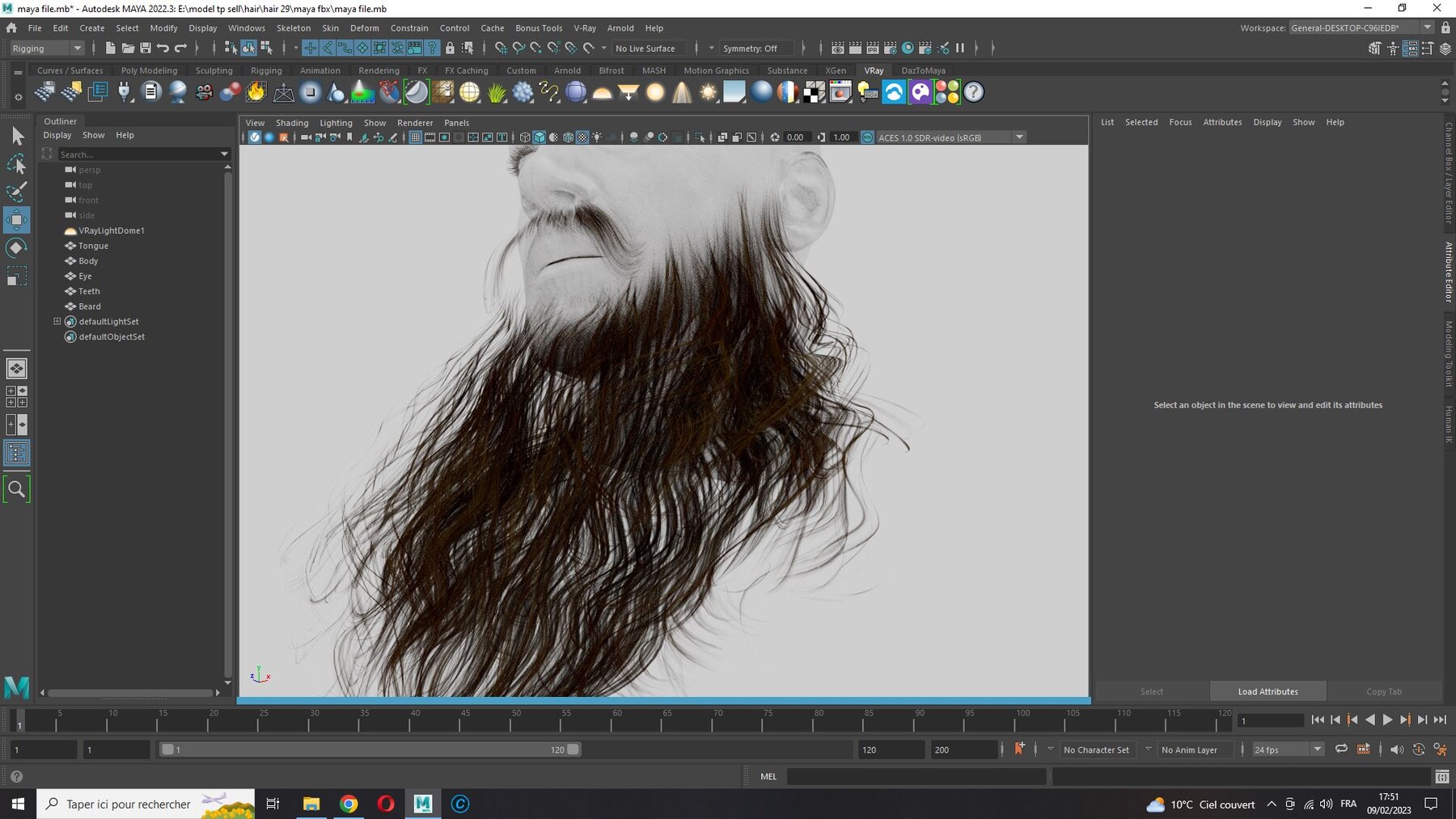Click the Load Attributes button
The width and height of the screenshot is (1456, 819).
coord(1268,691)
